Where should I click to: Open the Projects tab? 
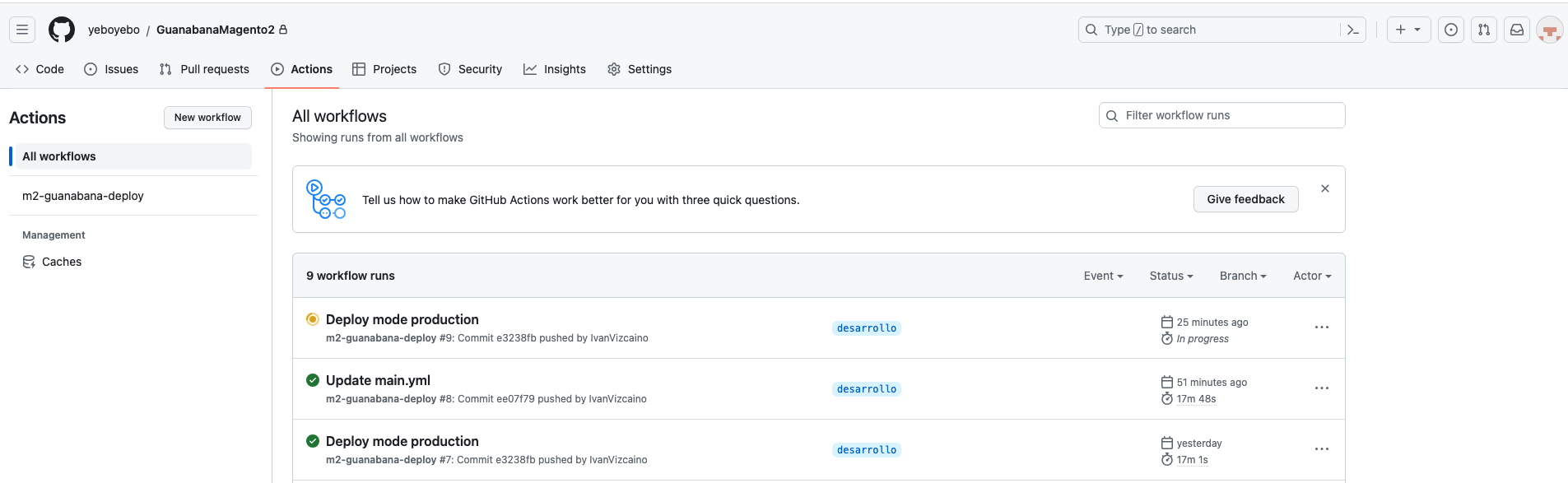(x=384, y=69)
